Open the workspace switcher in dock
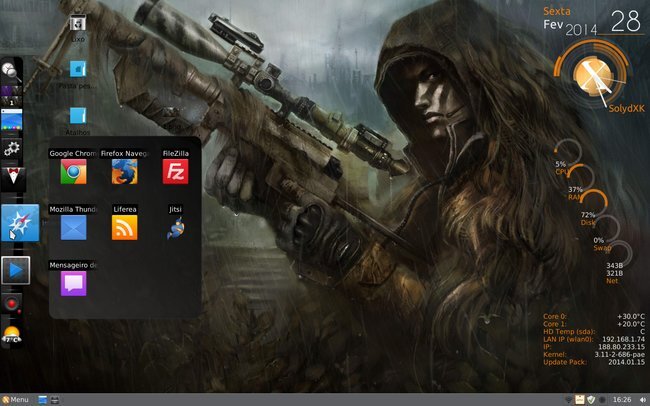 coord(11,95)
